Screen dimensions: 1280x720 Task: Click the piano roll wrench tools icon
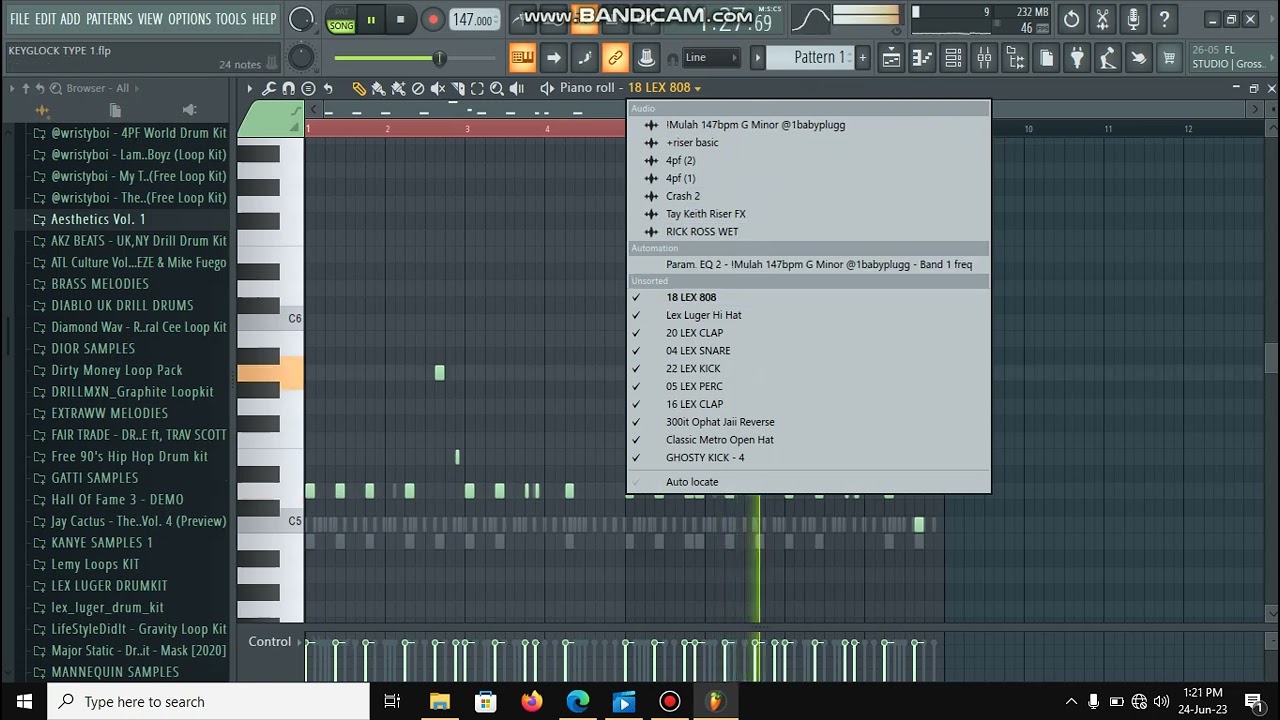[x=269, y=89]
